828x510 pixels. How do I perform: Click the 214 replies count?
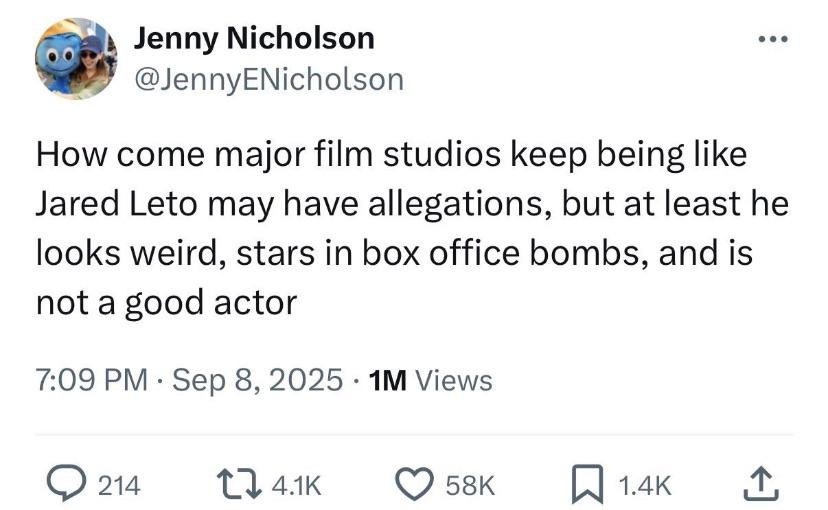pyautogui.click(x=119, y=485)
